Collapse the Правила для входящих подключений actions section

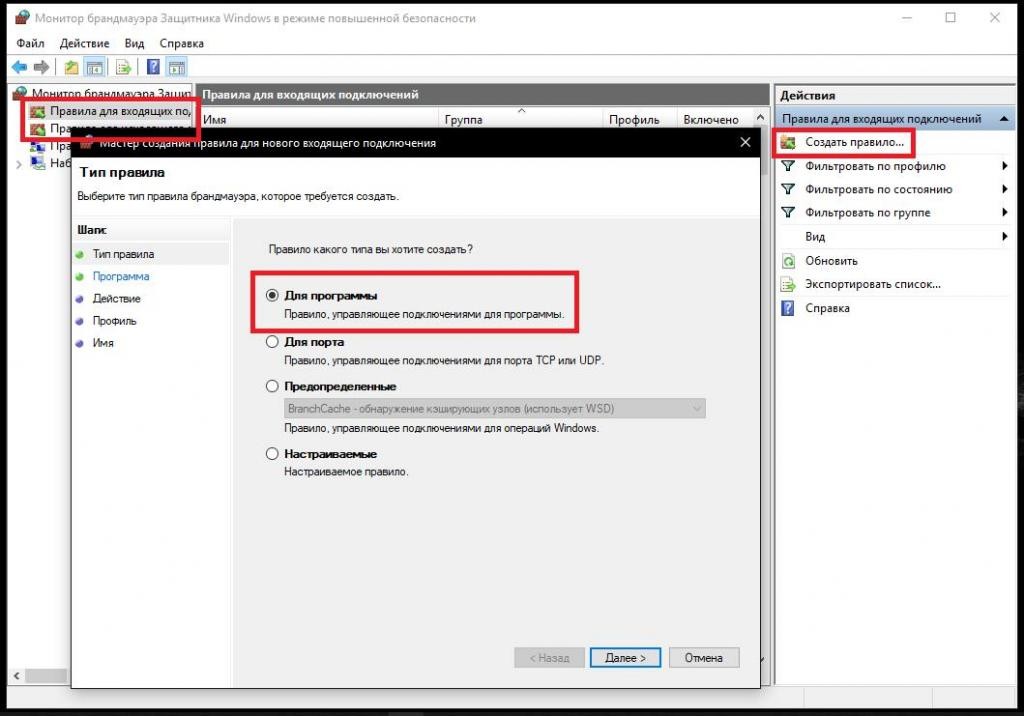(x=1003, y=119)
